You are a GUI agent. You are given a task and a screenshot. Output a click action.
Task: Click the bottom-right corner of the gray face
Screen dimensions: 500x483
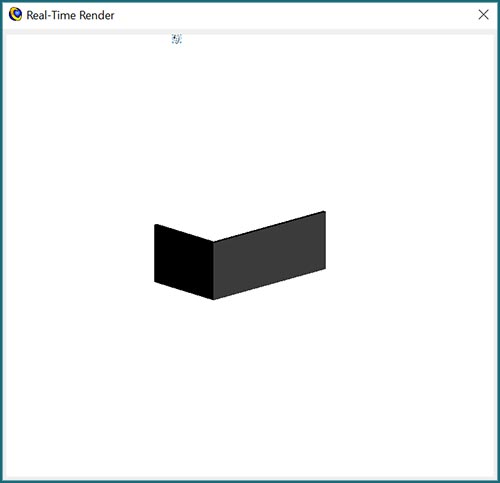tap(325, 268)
